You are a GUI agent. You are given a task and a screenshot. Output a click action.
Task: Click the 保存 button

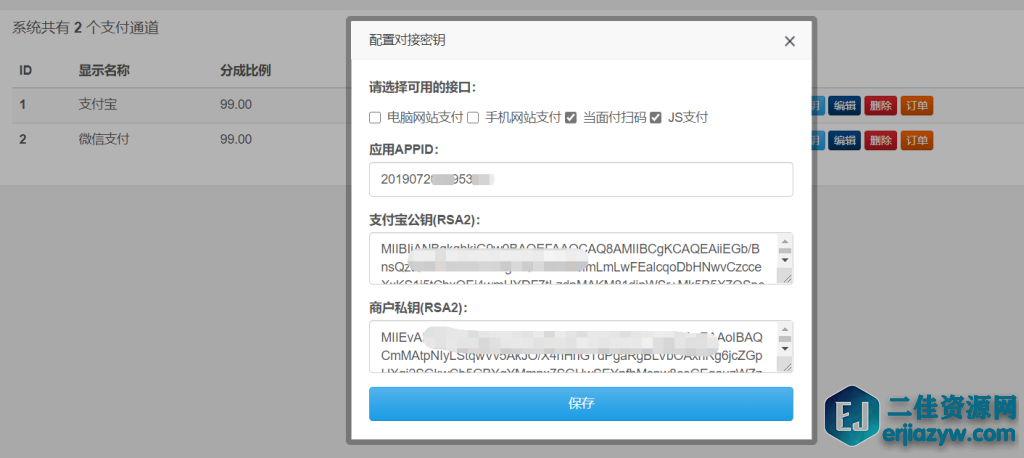(581, 404)
